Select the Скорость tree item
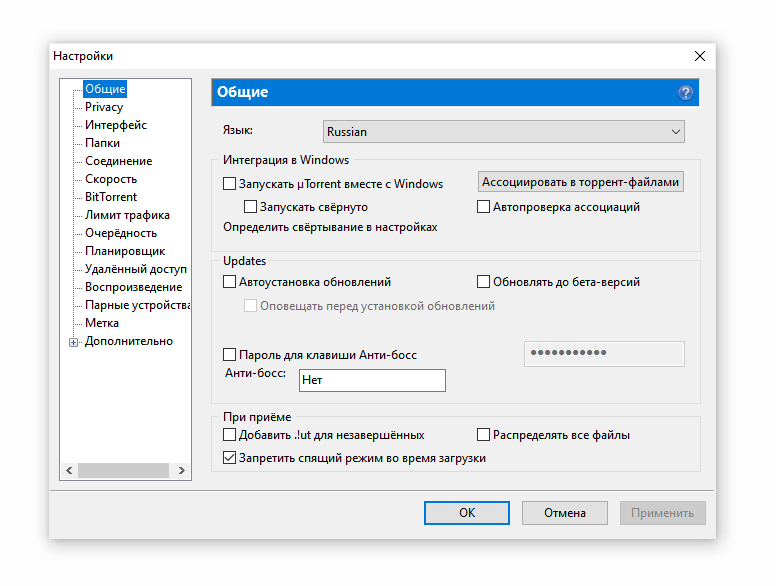This screenshot has height=586, width=776. (111, 179)
